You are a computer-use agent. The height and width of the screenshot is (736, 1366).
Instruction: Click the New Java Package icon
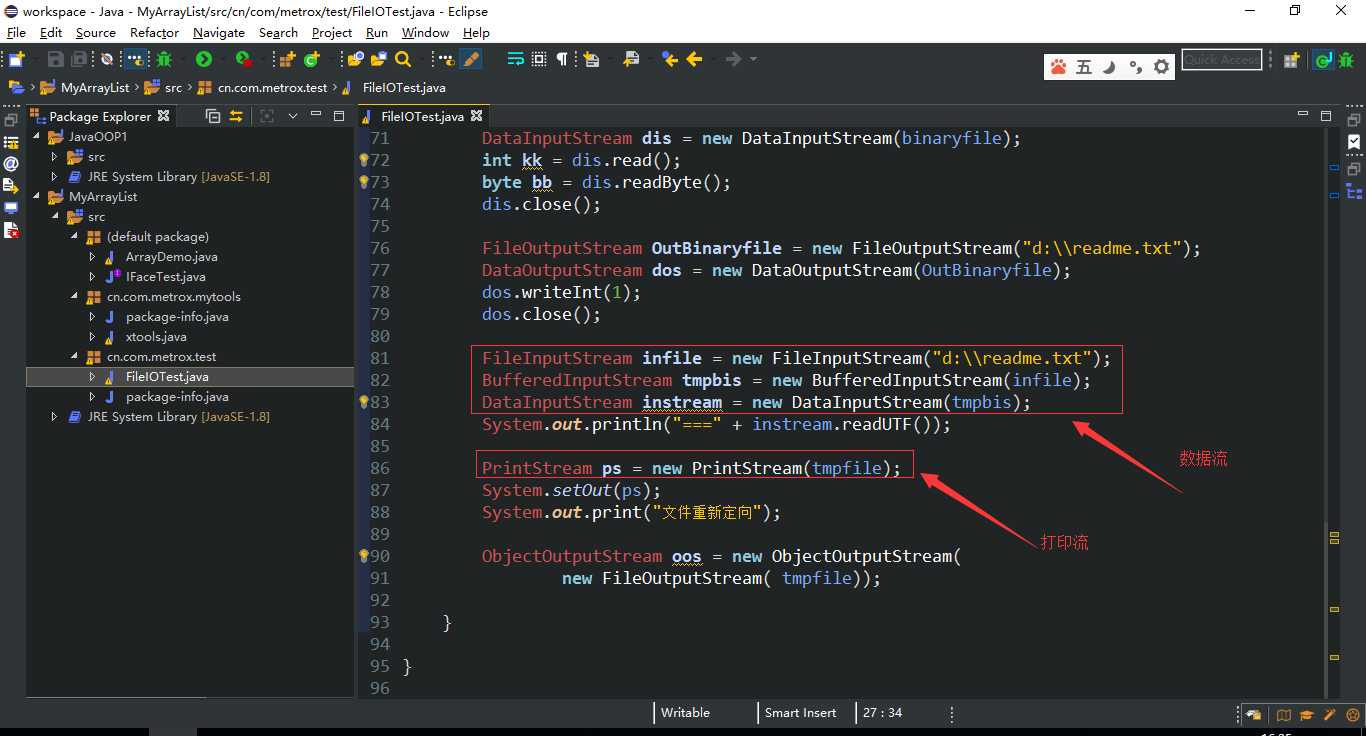point(286,59)
